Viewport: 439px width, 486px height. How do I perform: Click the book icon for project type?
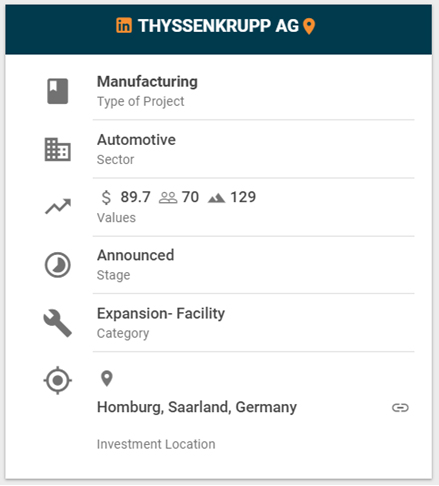click(58, 91)
